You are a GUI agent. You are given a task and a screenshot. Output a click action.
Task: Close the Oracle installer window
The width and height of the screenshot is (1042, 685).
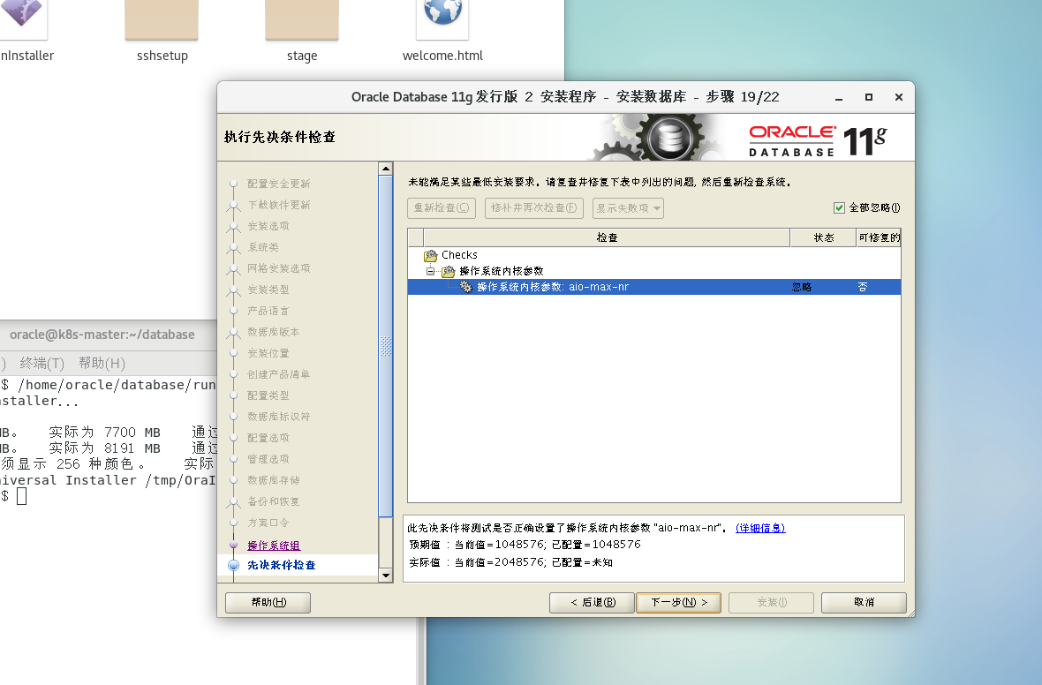click(x=898, y=98)
